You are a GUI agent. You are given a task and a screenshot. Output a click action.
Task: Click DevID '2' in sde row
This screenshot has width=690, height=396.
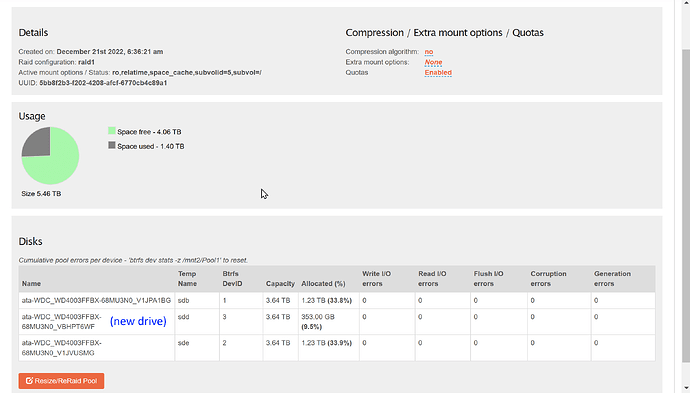[x=224, y=343]
